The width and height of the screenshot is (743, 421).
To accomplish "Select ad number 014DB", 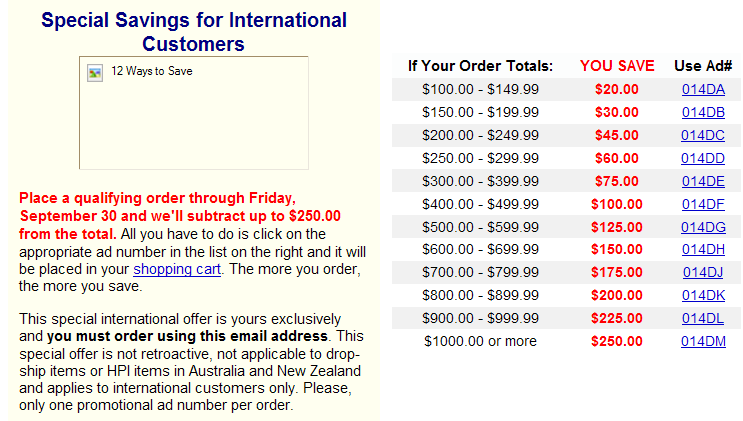I will pos(703,112).
